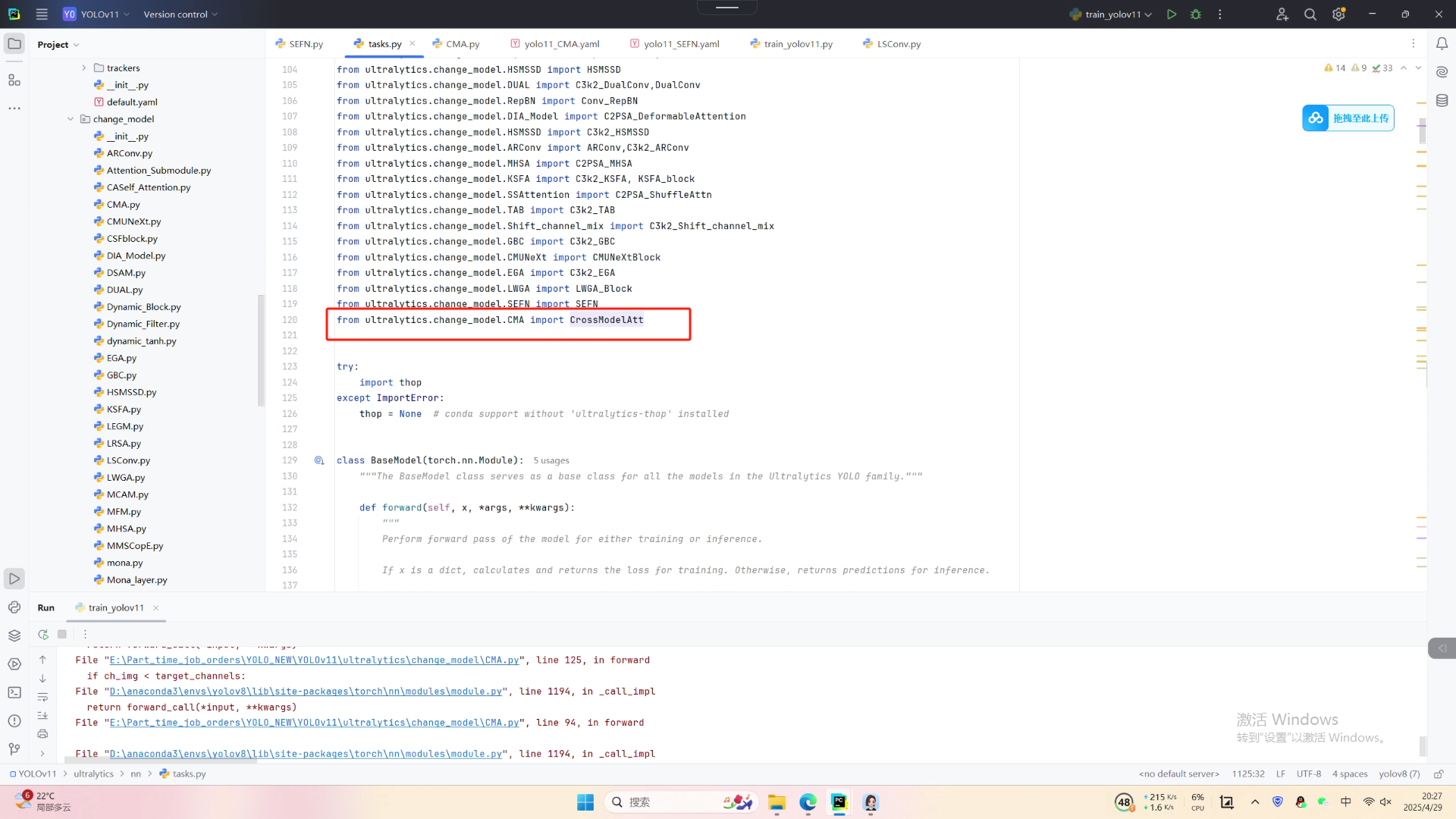Open the Git version control window
The image size is (1456, 819).
[x=14, y=749]
